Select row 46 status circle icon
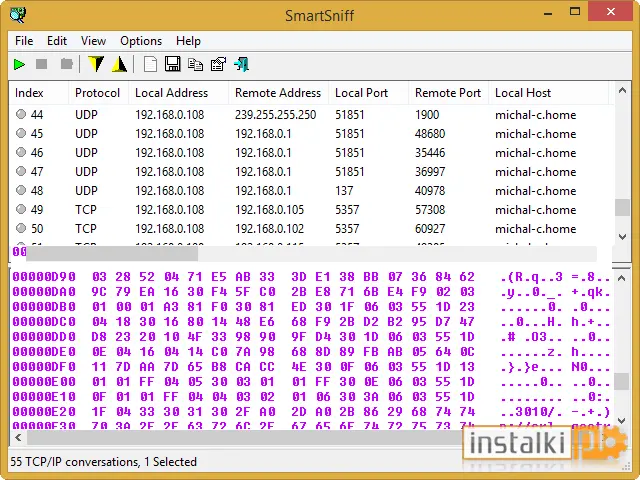The height and width of the screenshot is (480, 640). pos(21,152)
